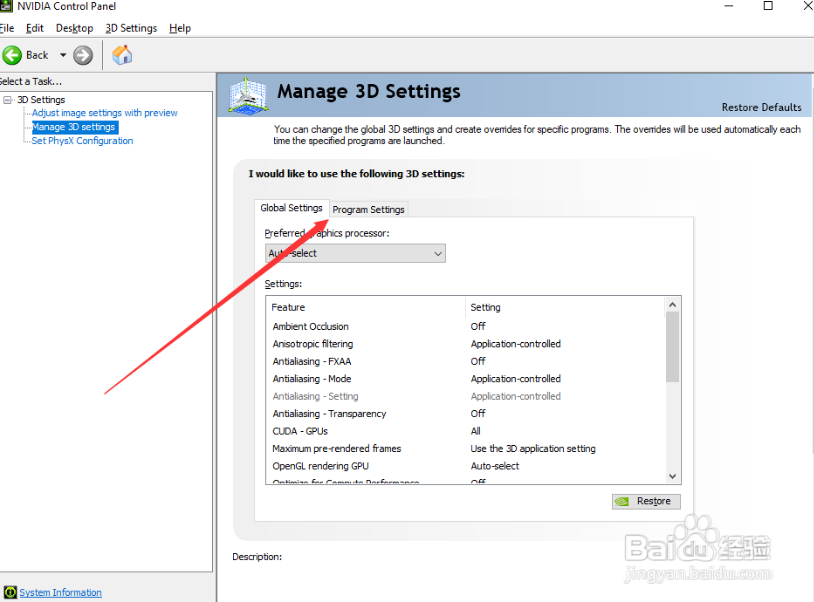The width and height of the screenshot is (814, 602).
Task: Click the Setting column header
Action: coord(565,307)
